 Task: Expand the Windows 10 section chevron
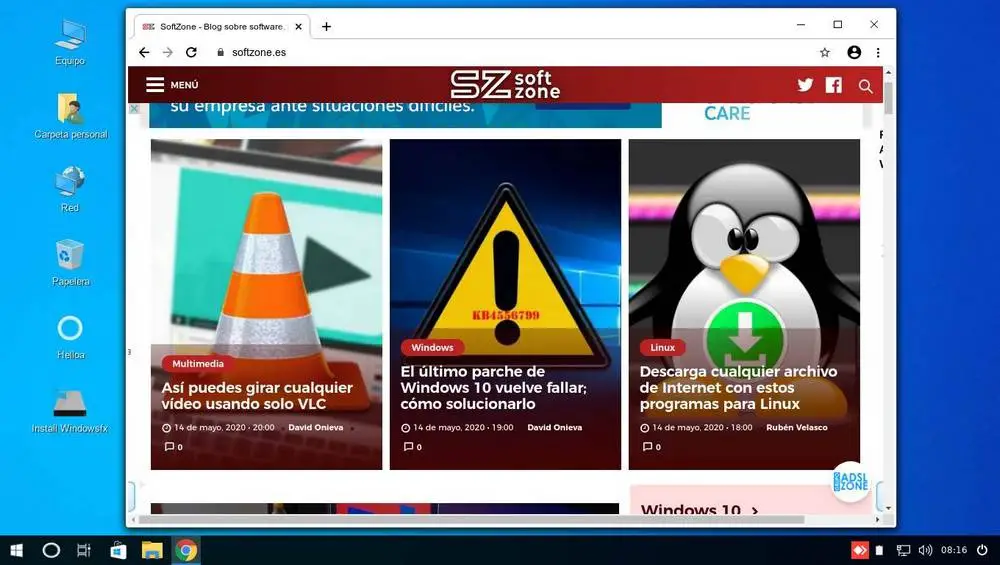coord(755,510)
